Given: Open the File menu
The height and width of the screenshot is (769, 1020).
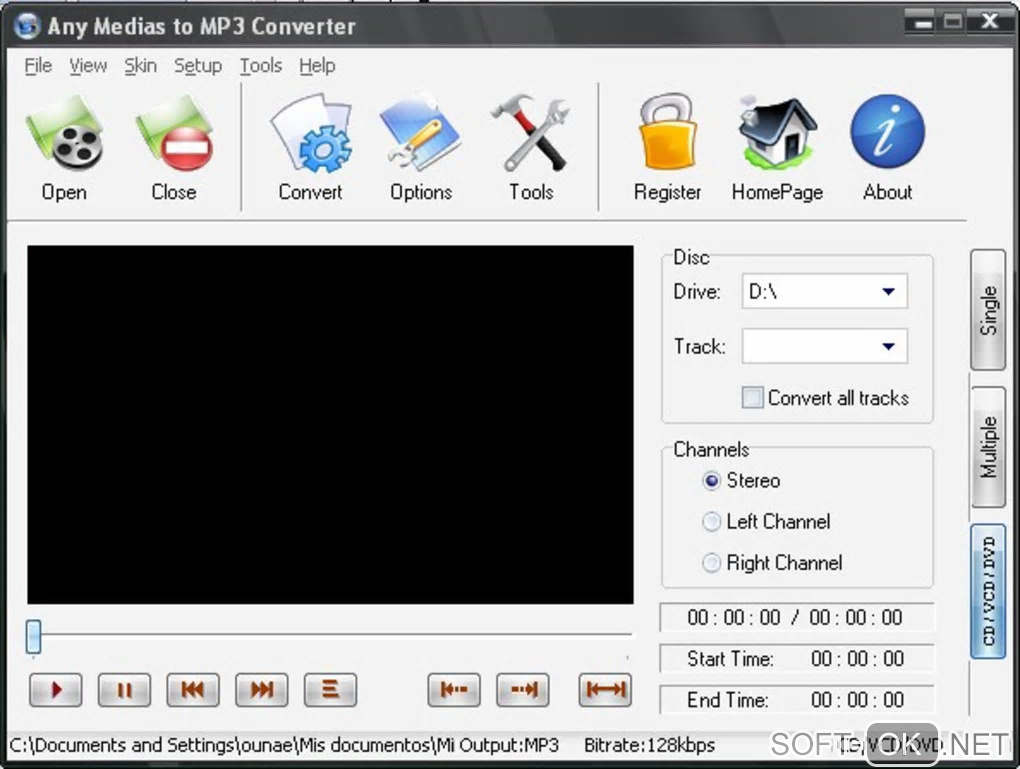Looking at the screenshot, I should (x=38, y=66).
